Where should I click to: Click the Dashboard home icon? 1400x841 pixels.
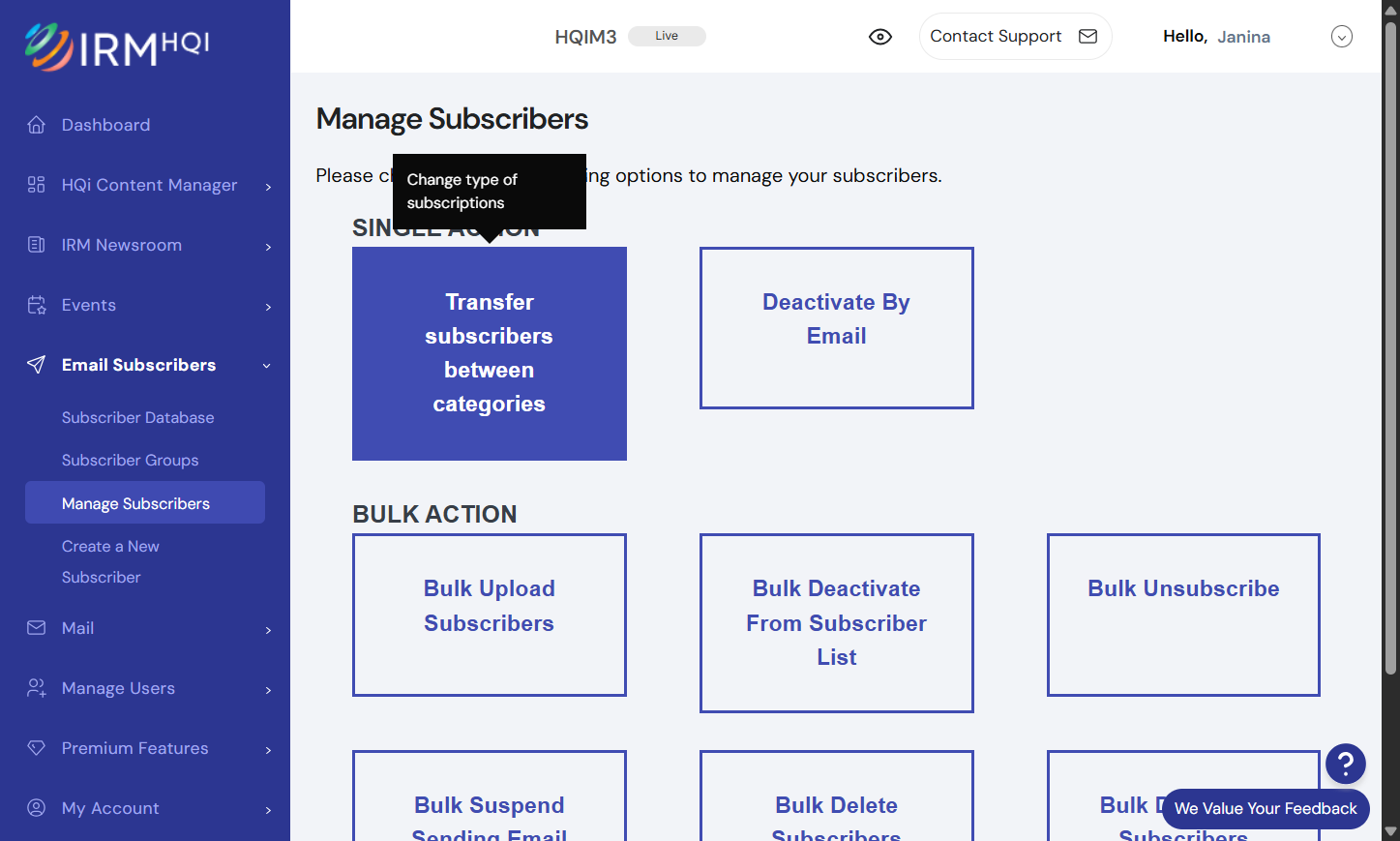[37, 125]
